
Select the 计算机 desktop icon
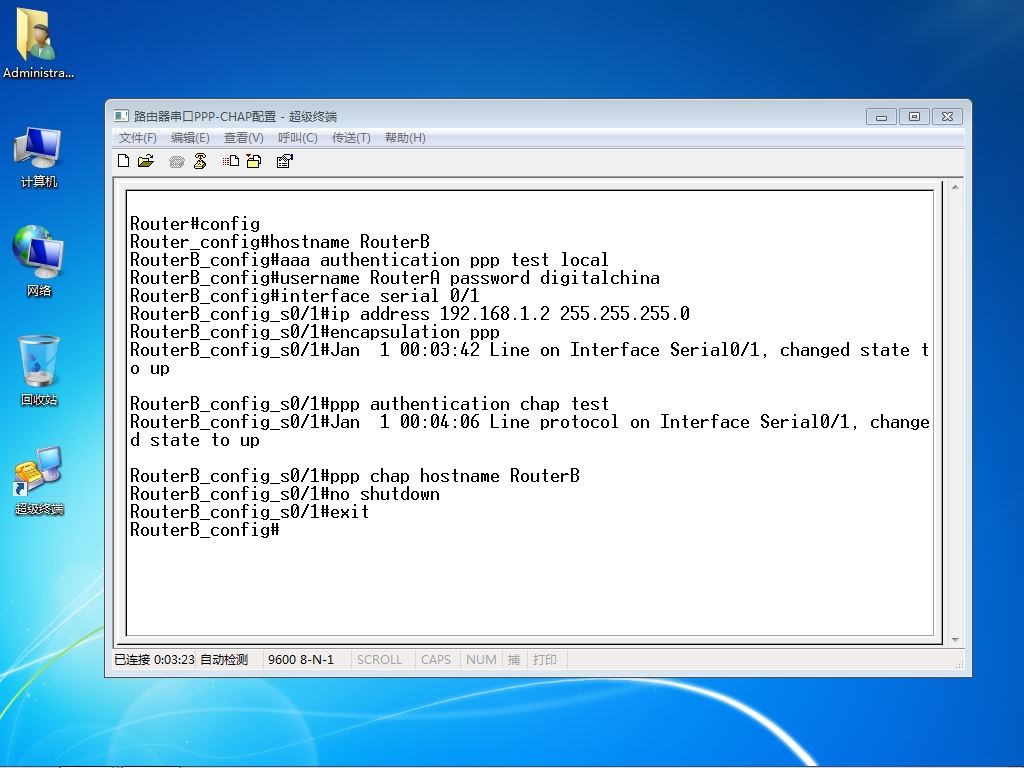(39, 157)
